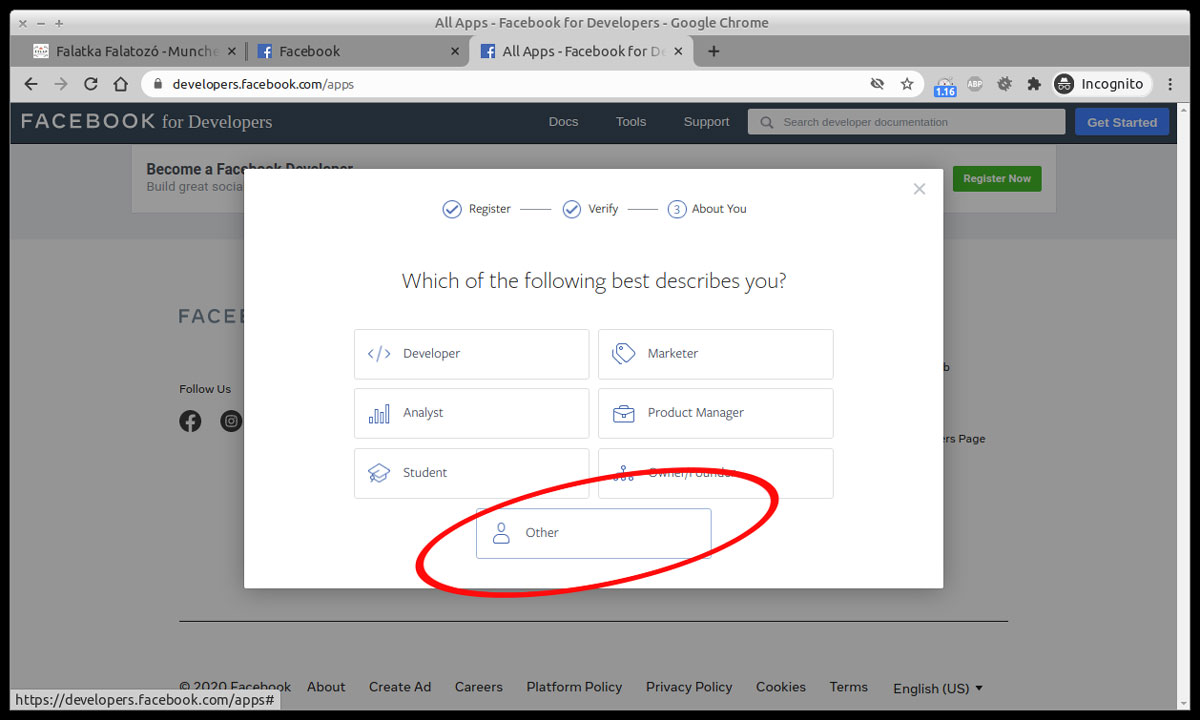
Task: Click the browser home icon
Action: 121,84
